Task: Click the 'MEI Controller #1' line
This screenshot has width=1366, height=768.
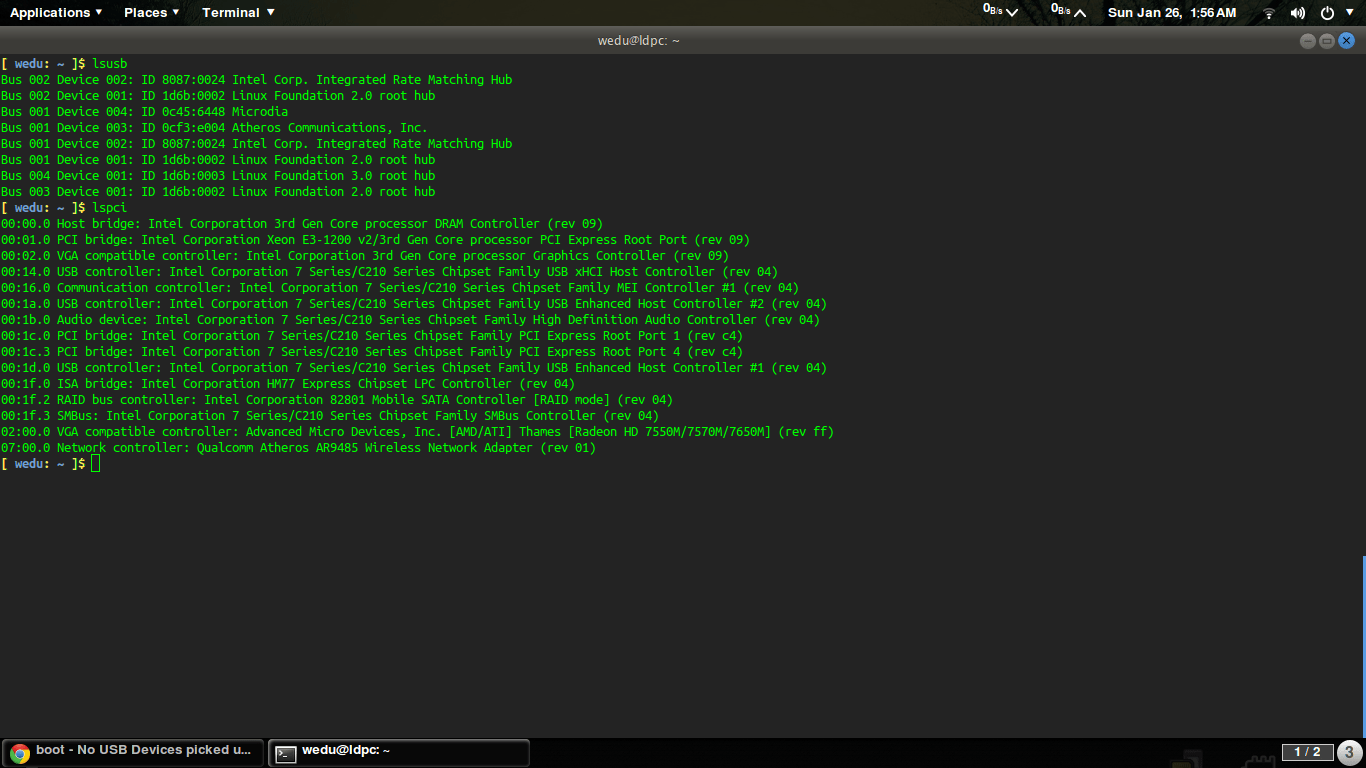Action: 400,288
